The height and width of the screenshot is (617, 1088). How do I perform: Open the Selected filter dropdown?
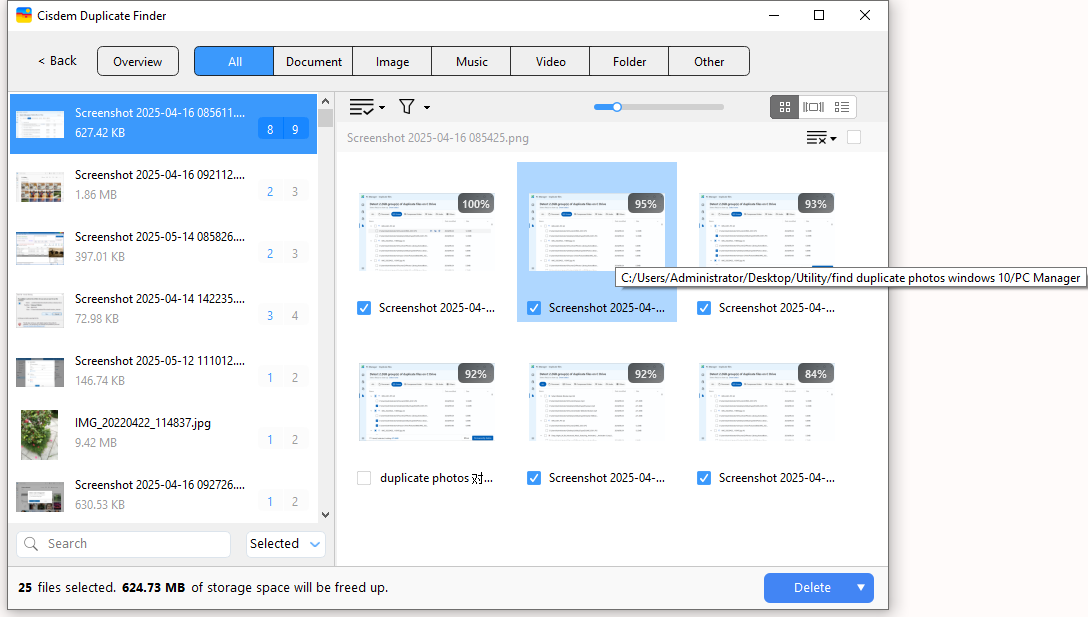(x=286, y=544)
